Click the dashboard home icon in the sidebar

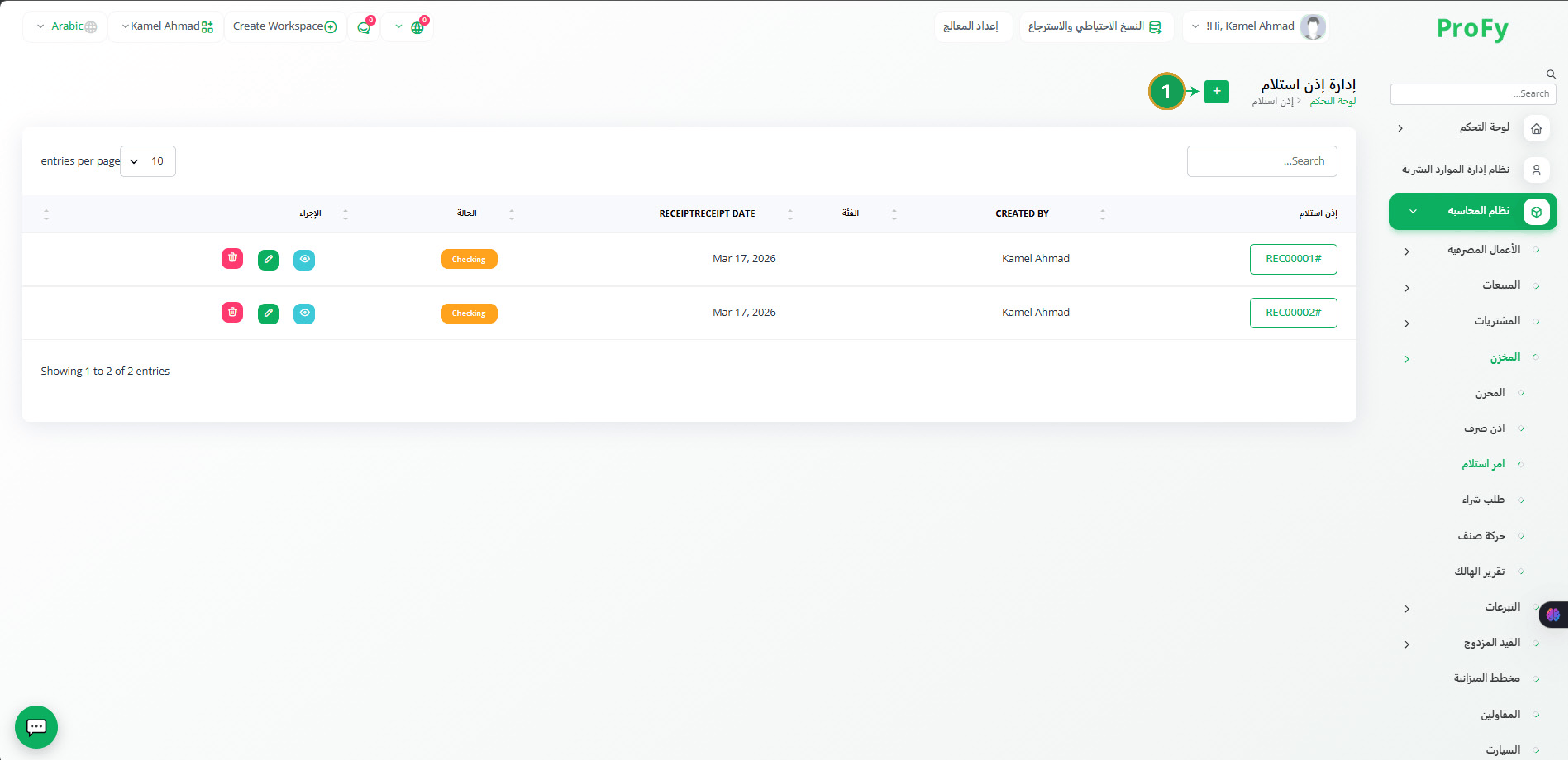(x=1536, y=129)
